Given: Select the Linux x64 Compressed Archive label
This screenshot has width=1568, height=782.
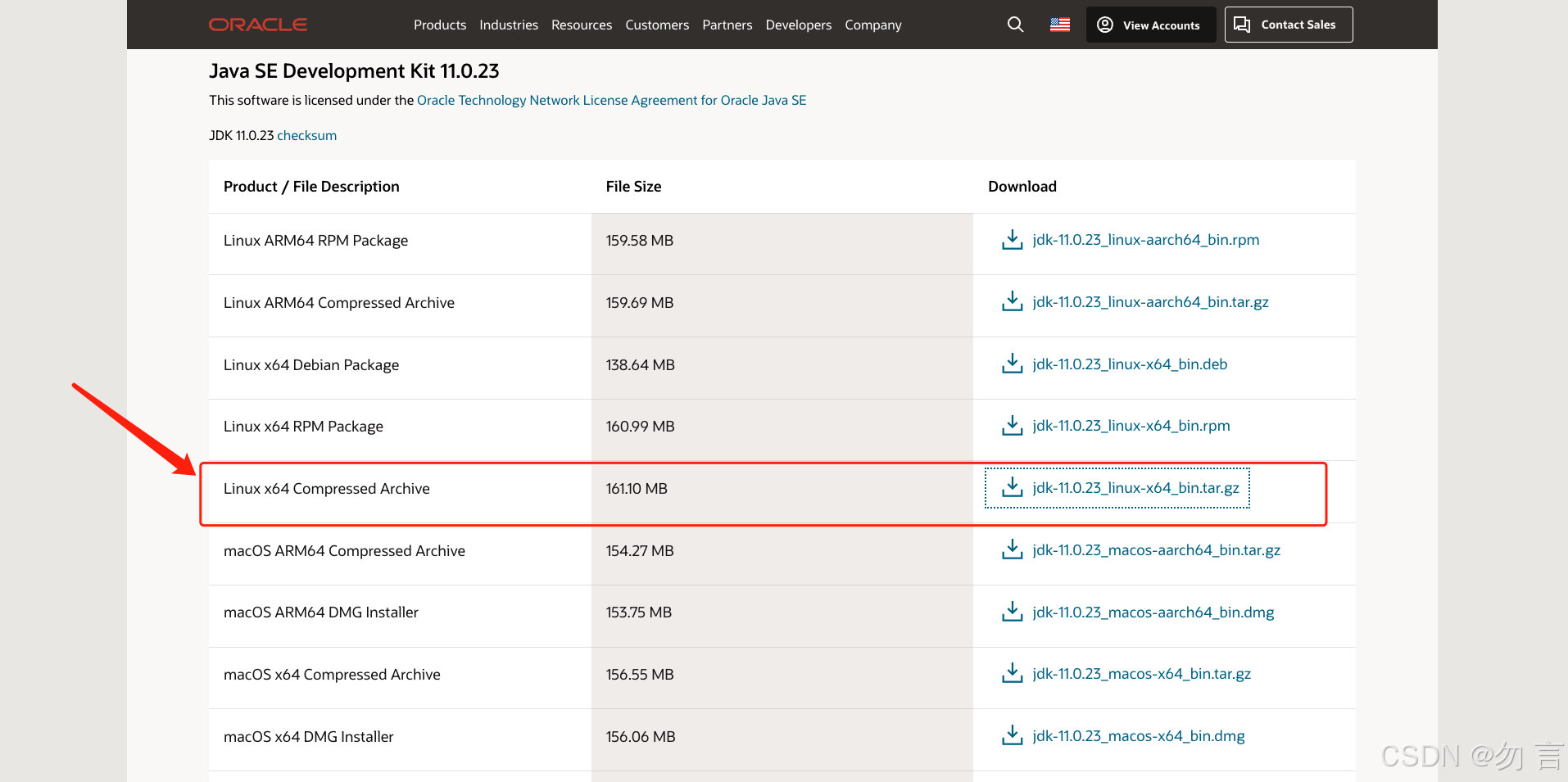Looking at the screenshot, I should [327, 489].
